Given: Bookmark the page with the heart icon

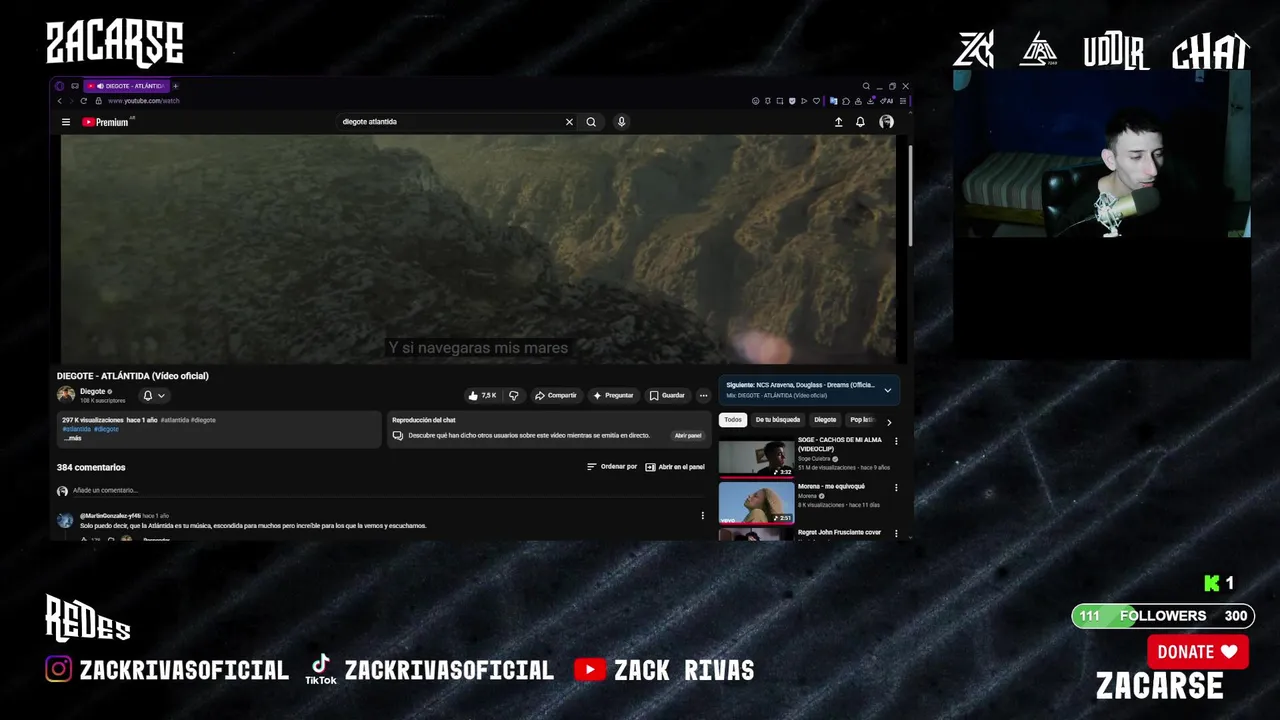Looking at the screenshot, I should (x=816, y=101).
